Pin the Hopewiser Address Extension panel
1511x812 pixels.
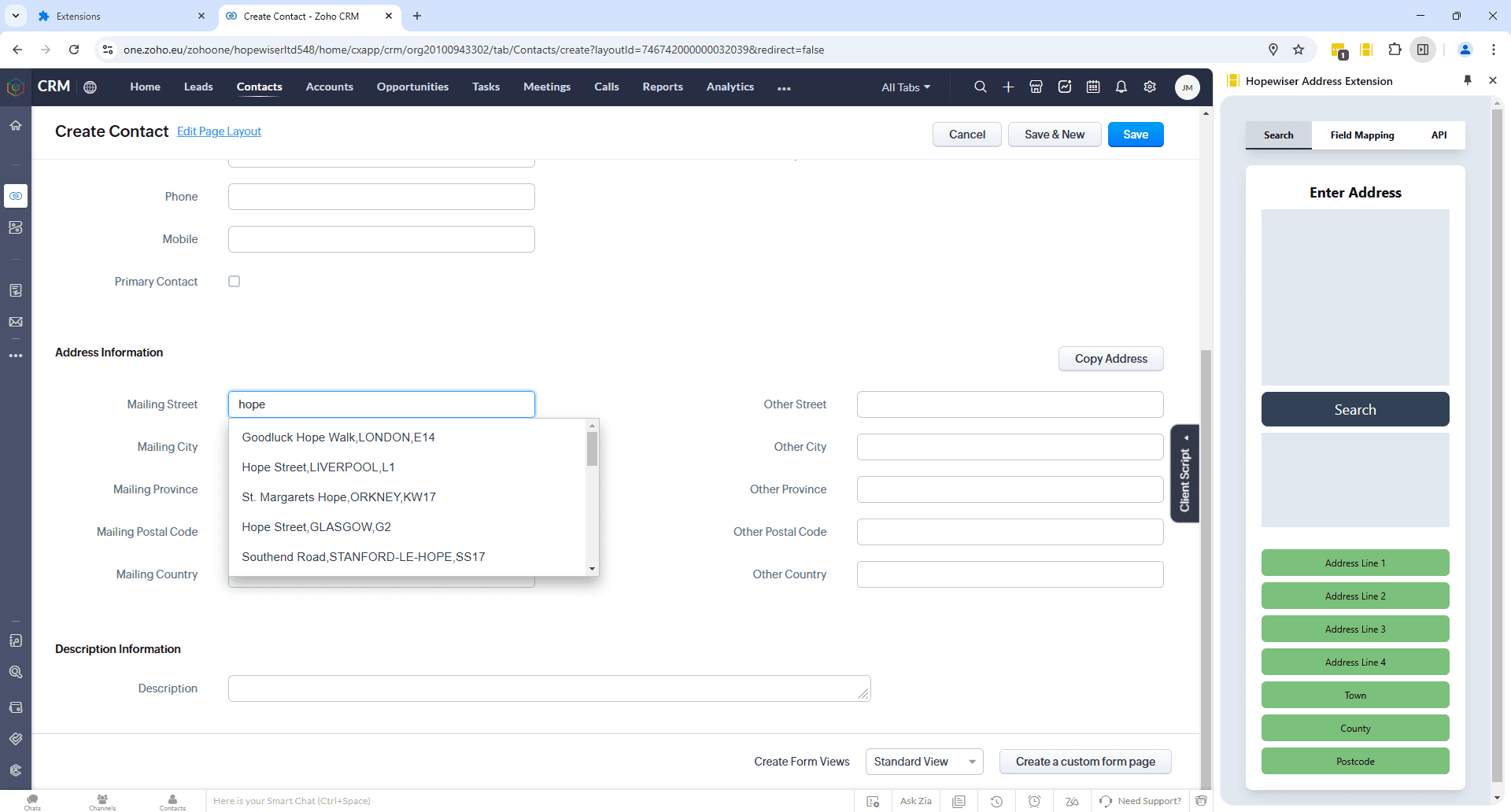click(x=1468, y=80)
